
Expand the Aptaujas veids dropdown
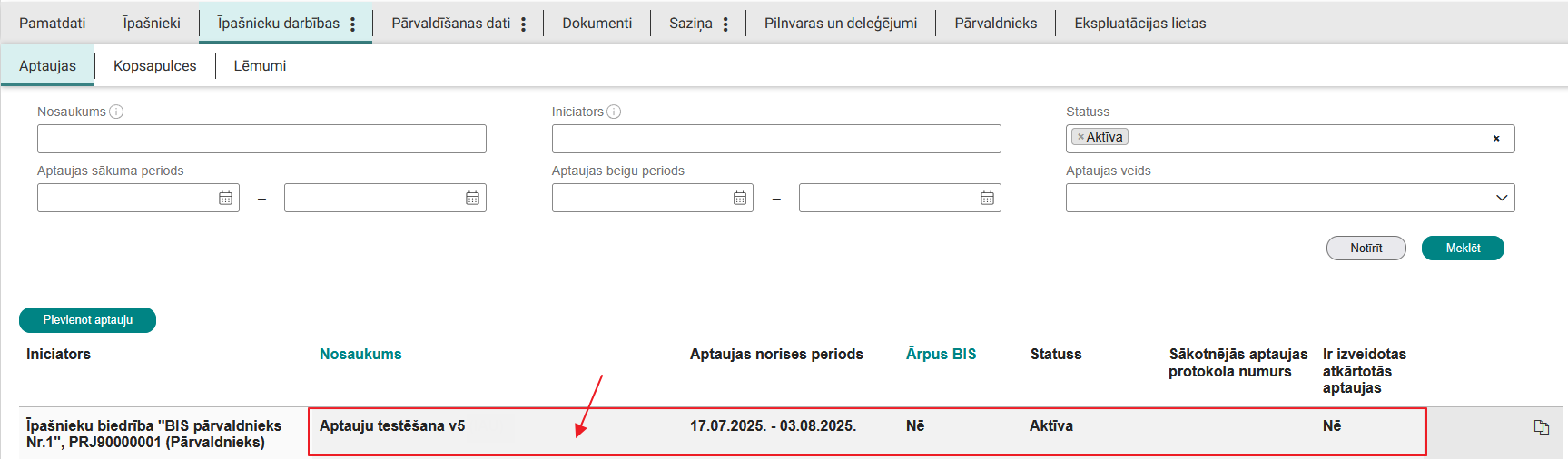point(1290,198)
